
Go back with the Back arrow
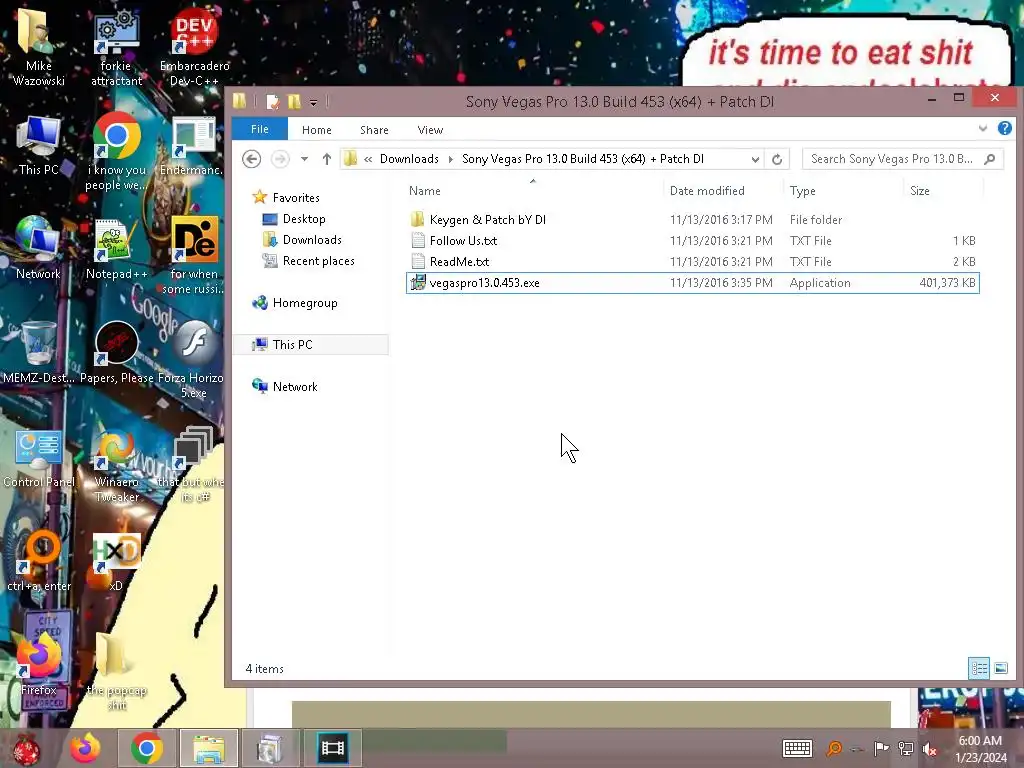pyautogui.click(x=251, y=159)
